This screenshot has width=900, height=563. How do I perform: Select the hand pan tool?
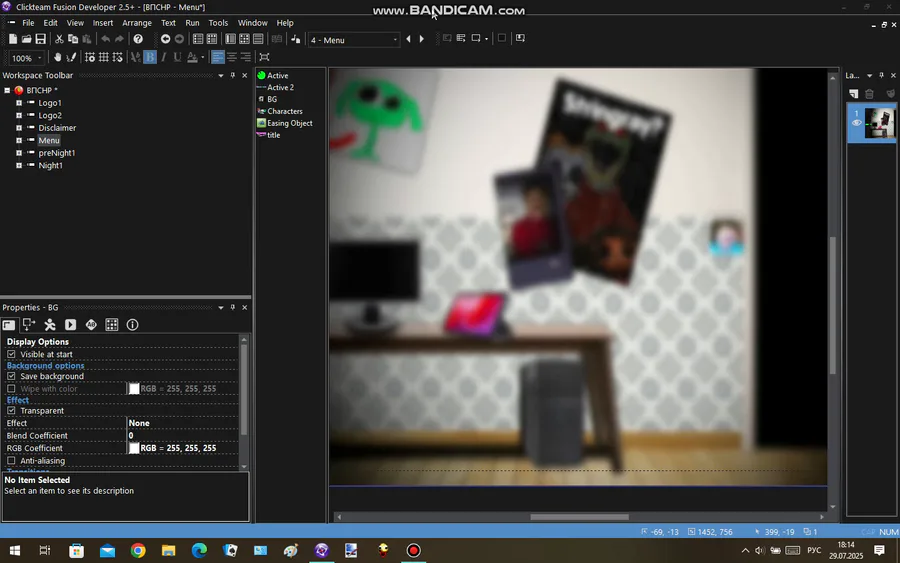(x=57, y=57)
